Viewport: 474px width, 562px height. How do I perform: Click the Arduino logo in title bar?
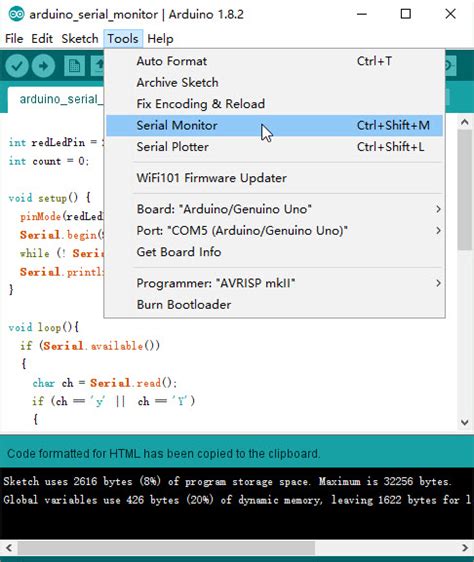tap(16, 14)
